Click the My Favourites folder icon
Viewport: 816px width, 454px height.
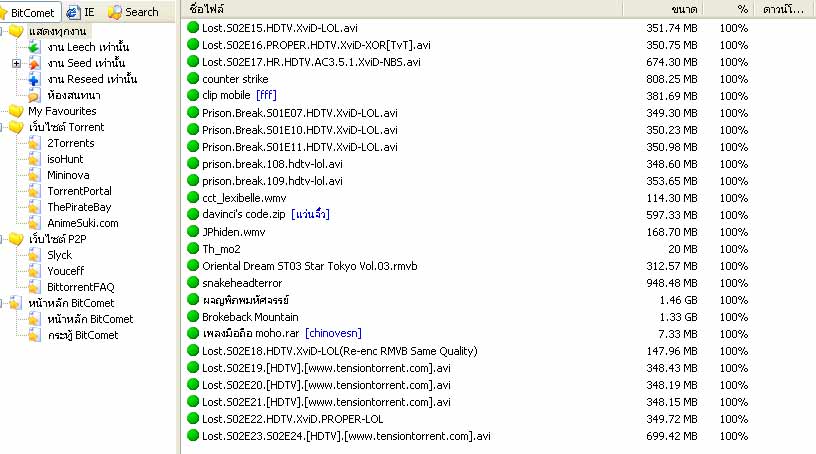(x=16, y=111)
